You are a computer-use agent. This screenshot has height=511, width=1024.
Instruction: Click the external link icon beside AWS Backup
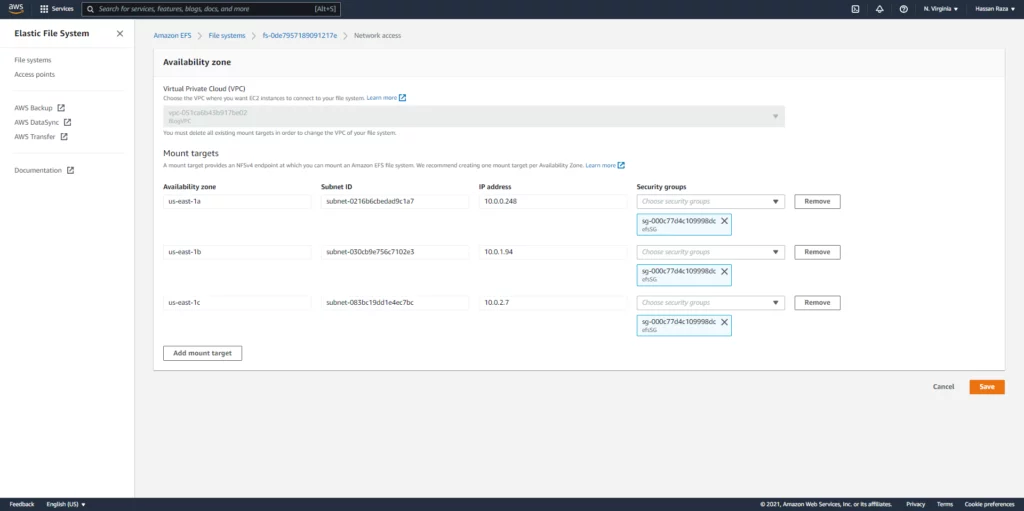pyautogui.click(x=61, y=108)
